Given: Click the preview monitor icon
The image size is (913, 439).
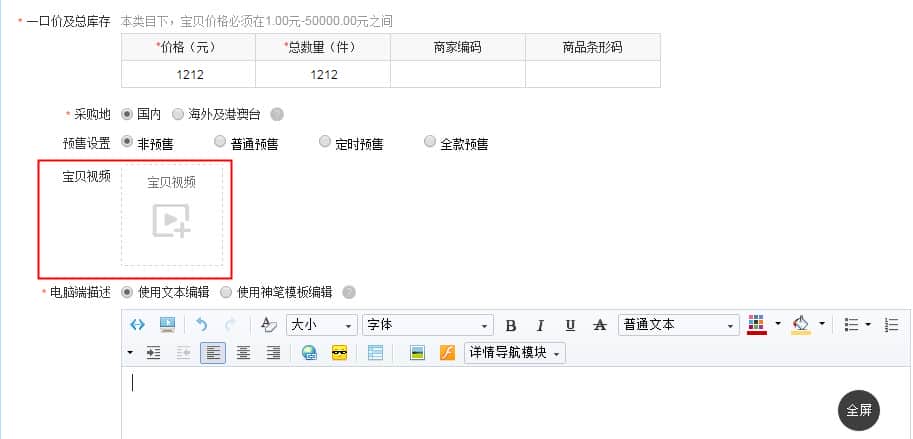Looking at the screenshot, I should (x=167, y=325).
